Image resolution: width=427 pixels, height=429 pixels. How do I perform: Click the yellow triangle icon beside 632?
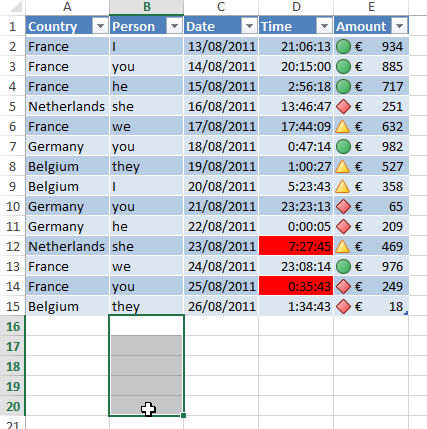click(x=343, y=126)
